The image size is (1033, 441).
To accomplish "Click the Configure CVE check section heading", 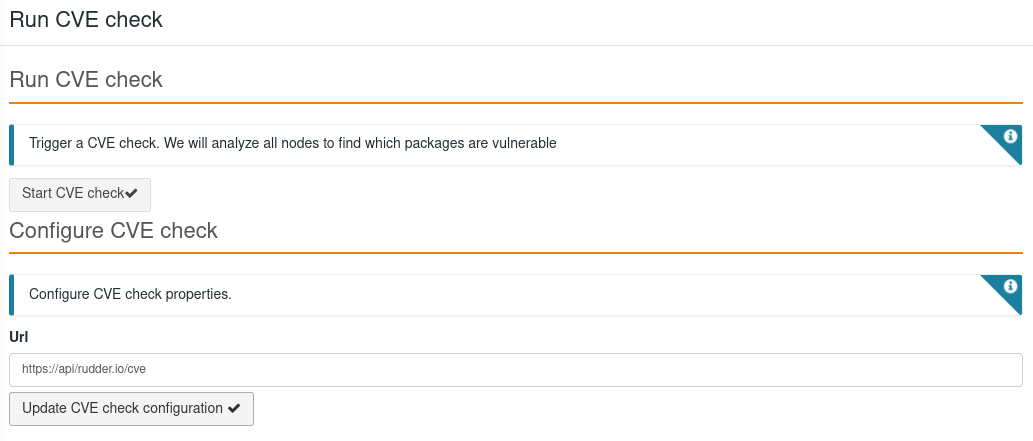I will pos(113,231).
